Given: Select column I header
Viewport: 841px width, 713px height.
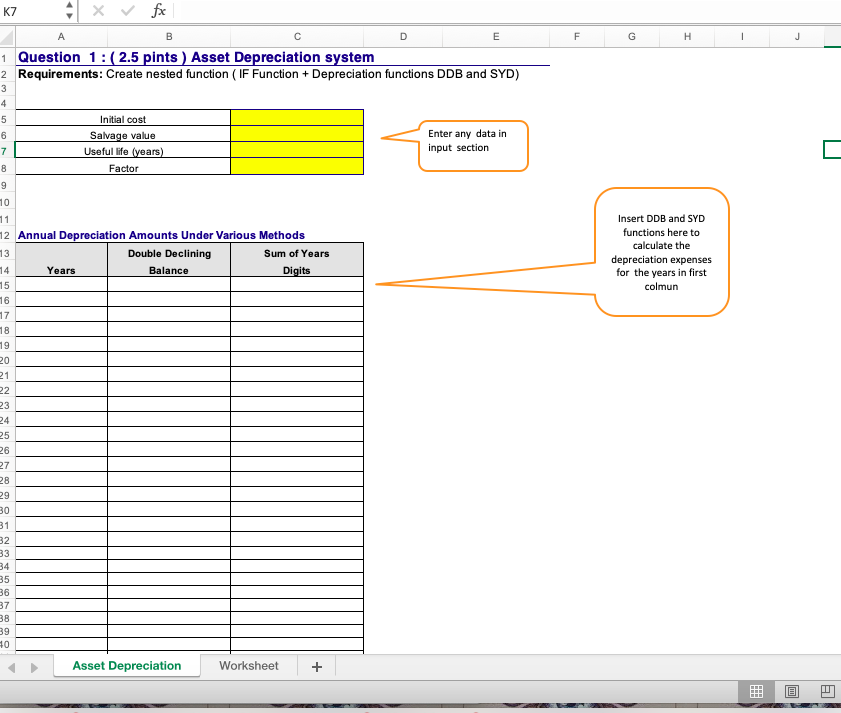Looking at the screenshot, I should click(x=742, y=36).
